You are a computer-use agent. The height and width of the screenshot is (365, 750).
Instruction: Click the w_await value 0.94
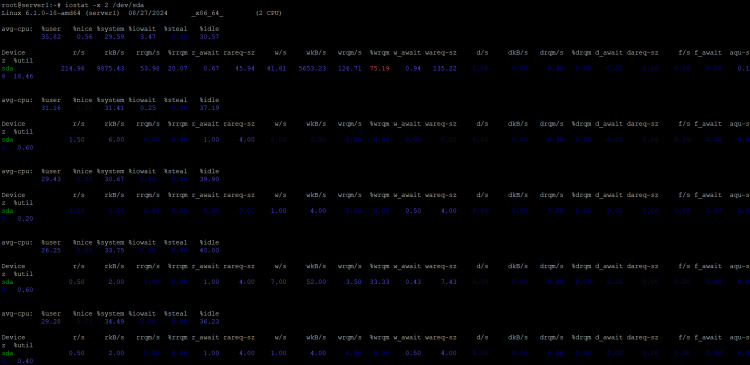[x=413, y=68]
